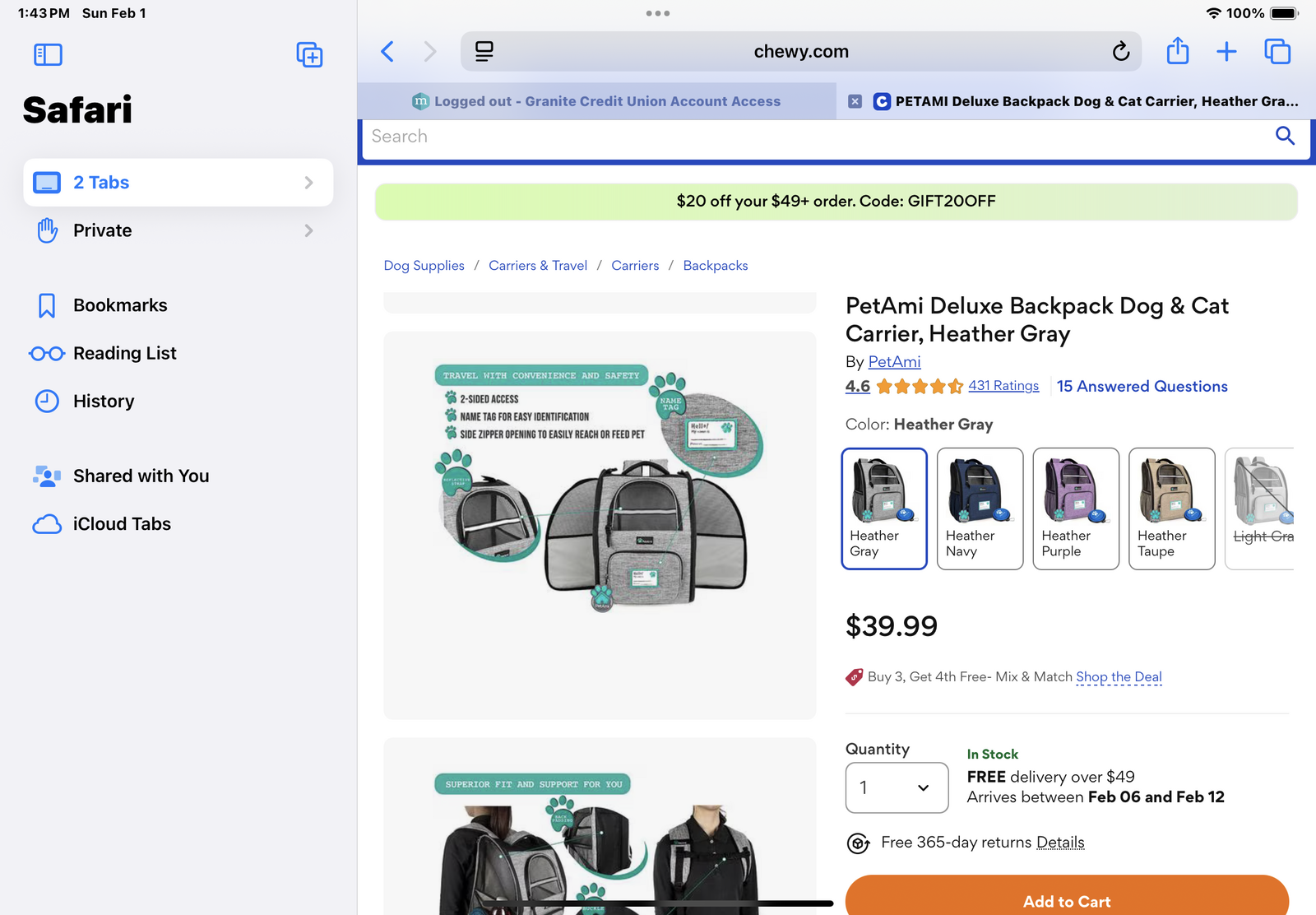Open the Quantity dropdown
The image size is (1316, 915).
[x=897, y=787]
